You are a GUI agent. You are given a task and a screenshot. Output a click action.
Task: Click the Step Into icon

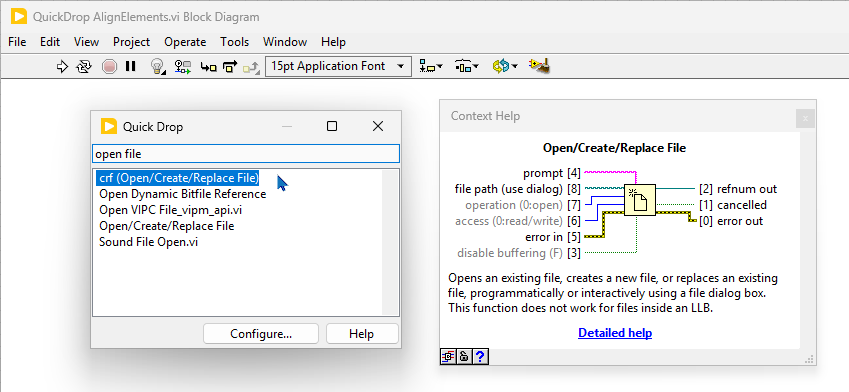[208, 67]
